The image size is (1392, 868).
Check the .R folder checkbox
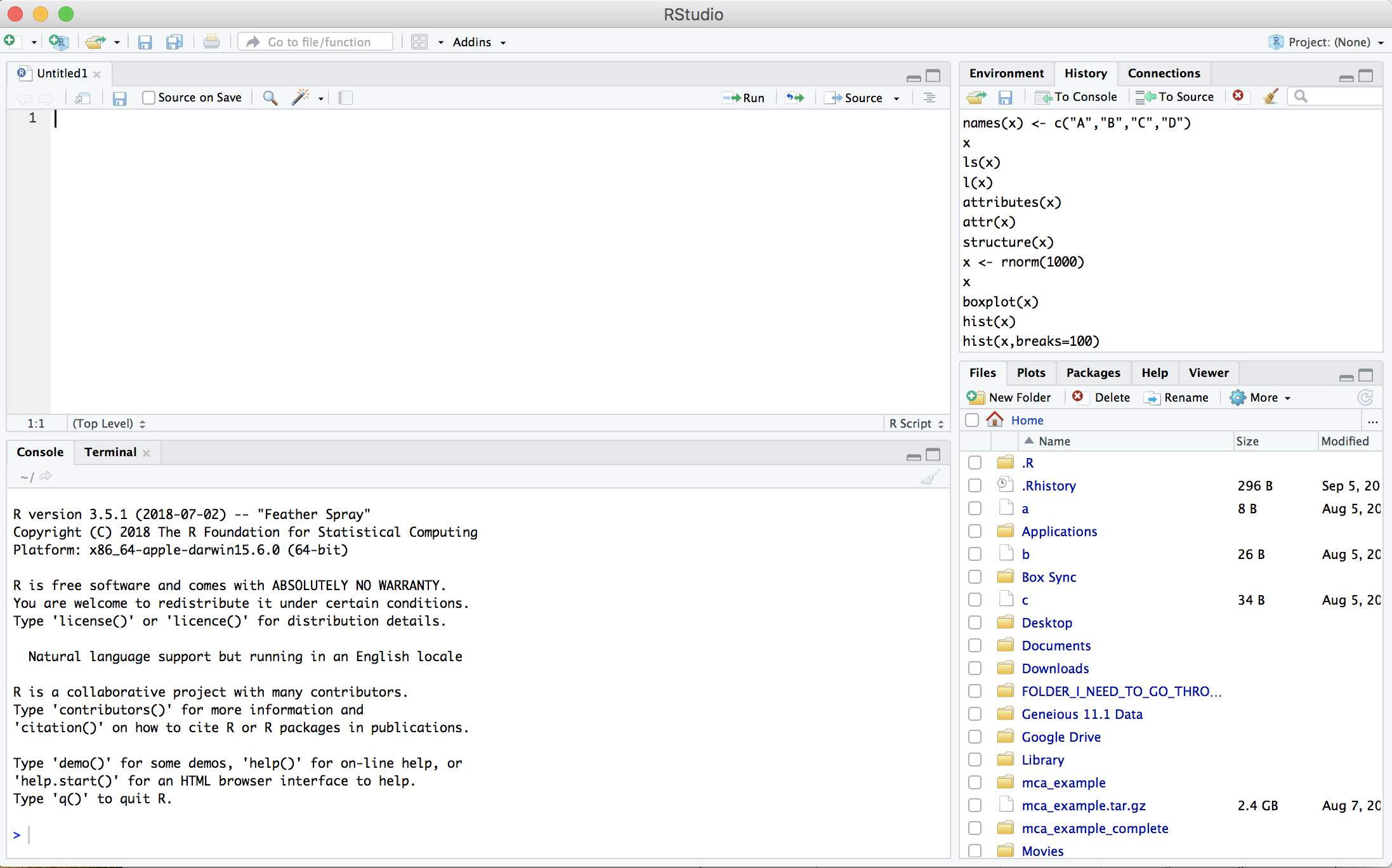tap(974, 462)
